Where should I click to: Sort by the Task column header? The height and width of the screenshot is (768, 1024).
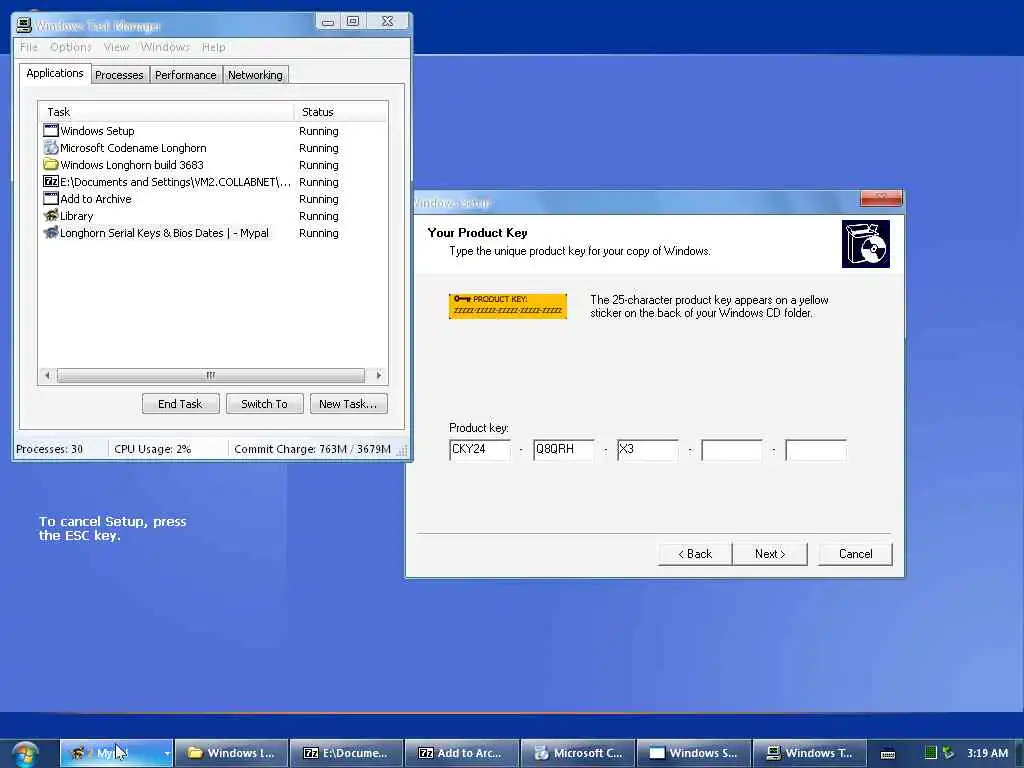click(x=166, y=112)
